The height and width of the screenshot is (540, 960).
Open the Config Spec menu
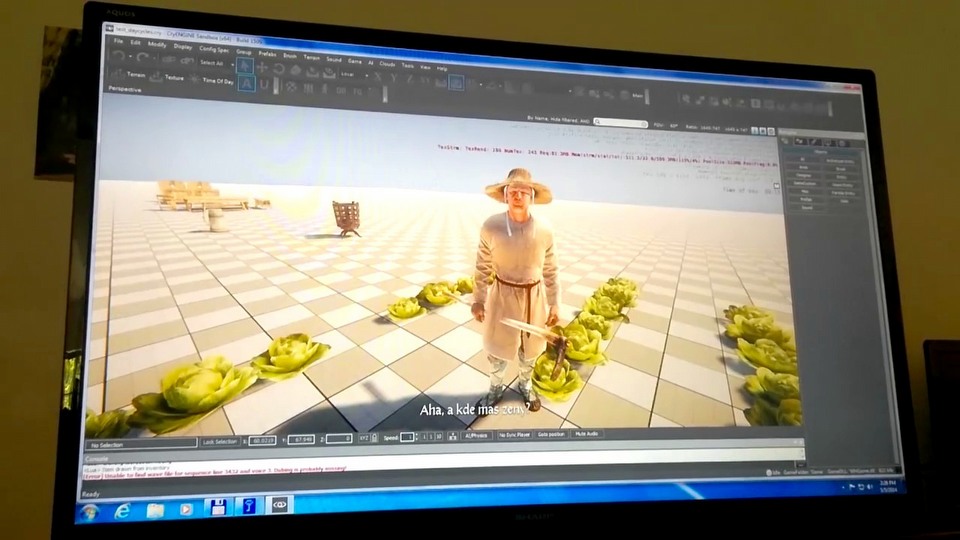(213, 47)
